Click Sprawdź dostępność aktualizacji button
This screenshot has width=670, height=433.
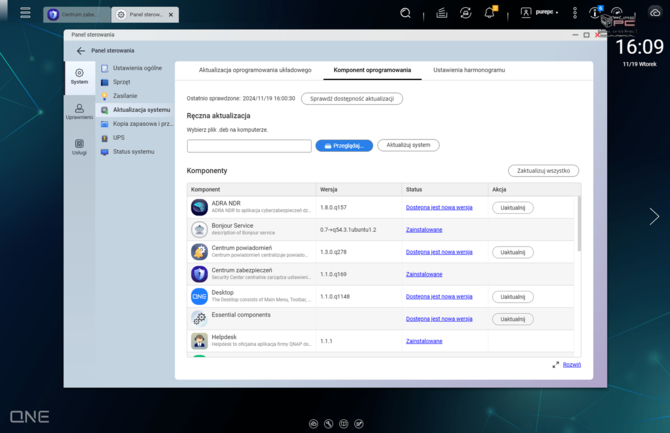(x=352, y=99)
